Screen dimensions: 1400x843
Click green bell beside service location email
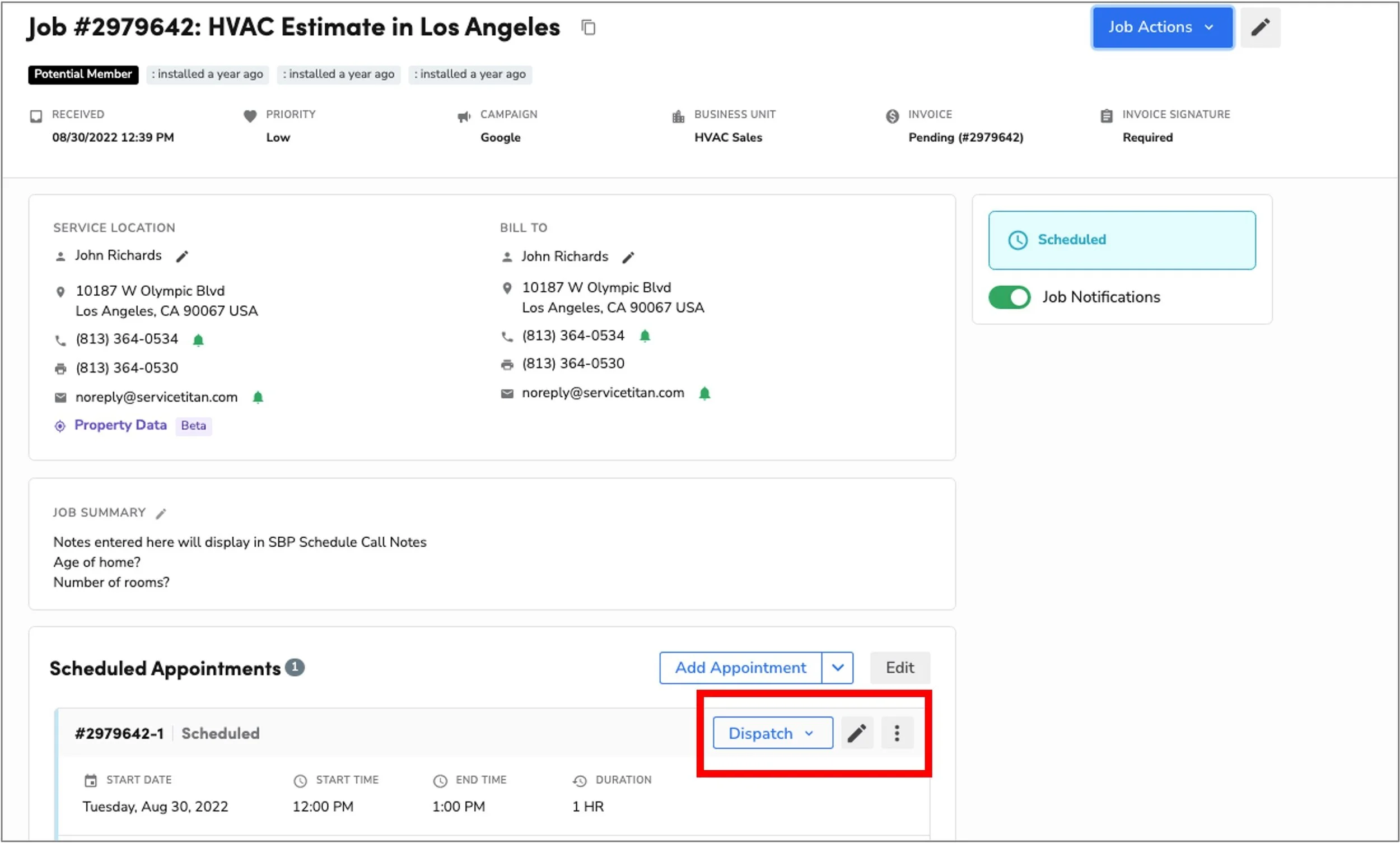coord(258,397)
